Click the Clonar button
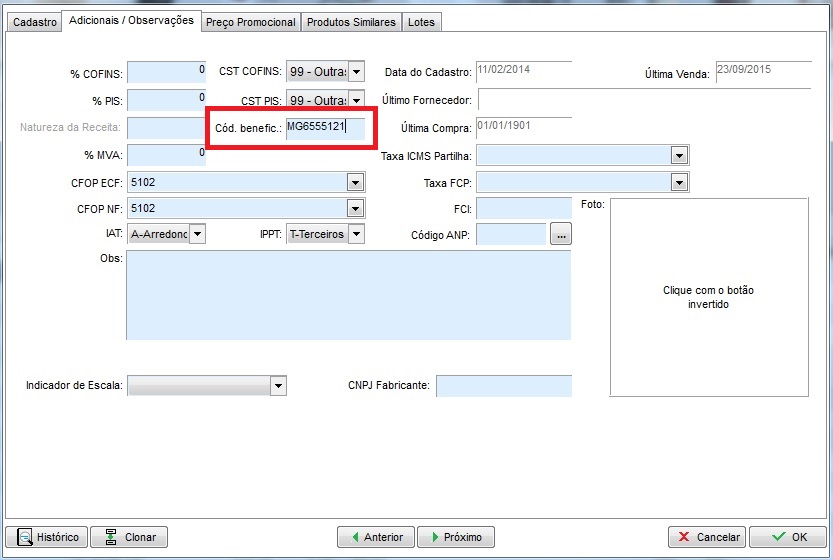Viewport: 833px width, 560px height. coord(129,537)
